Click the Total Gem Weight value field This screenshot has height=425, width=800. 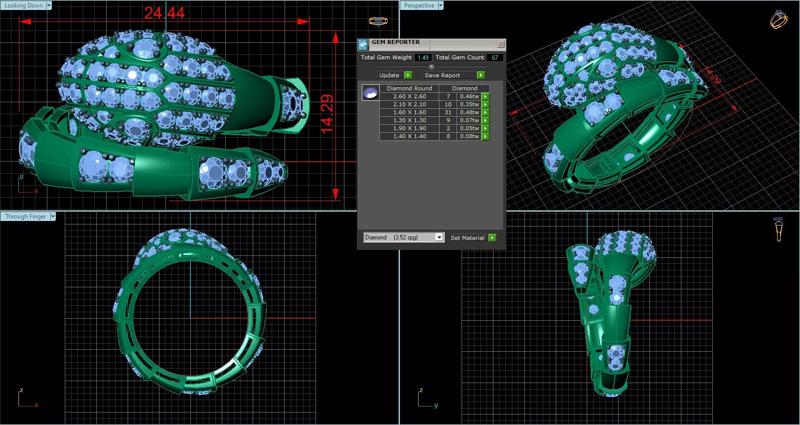tap(422, 58)
